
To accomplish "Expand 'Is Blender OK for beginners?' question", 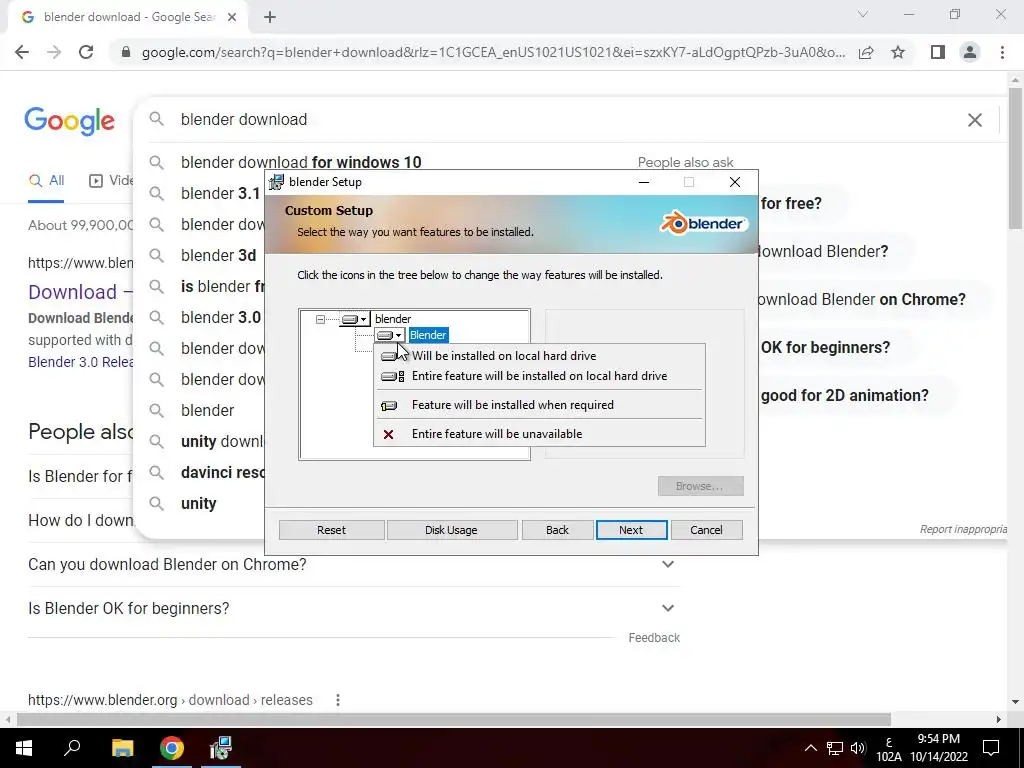I will point(354,608).
